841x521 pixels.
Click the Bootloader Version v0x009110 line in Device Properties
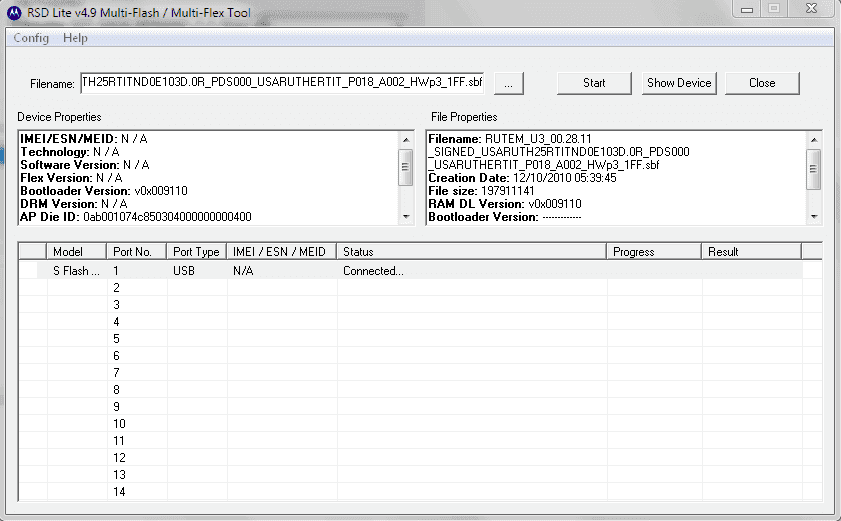click(104, 191)
